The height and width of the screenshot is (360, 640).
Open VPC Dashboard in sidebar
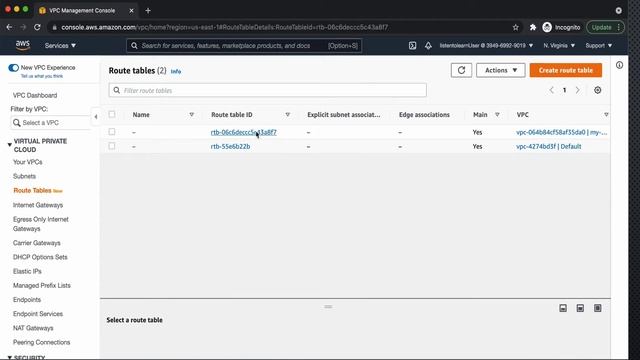point(35,96)
